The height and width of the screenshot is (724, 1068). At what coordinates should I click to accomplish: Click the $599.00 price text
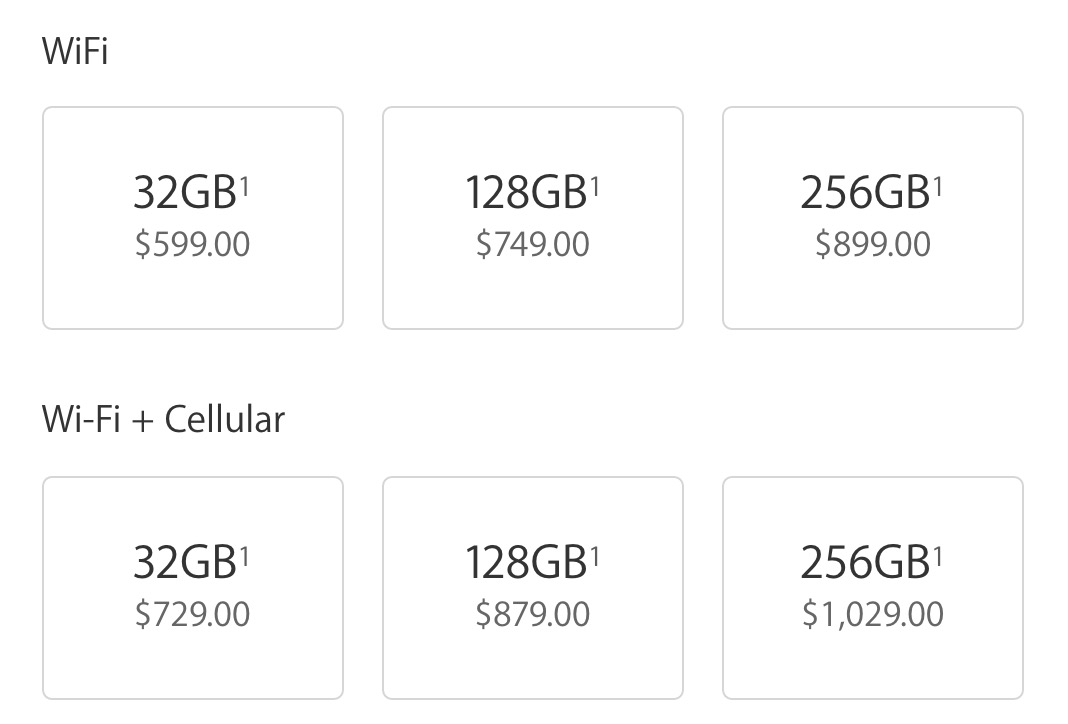pos(192,245)
